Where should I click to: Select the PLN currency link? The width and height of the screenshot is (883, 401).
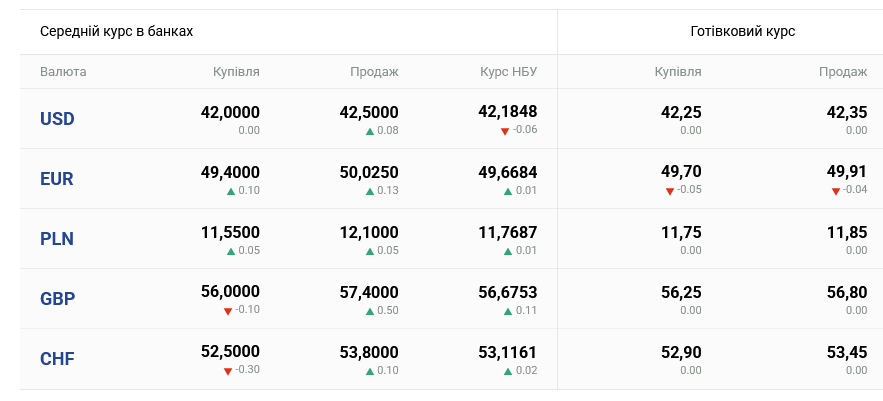click(57, 239)
